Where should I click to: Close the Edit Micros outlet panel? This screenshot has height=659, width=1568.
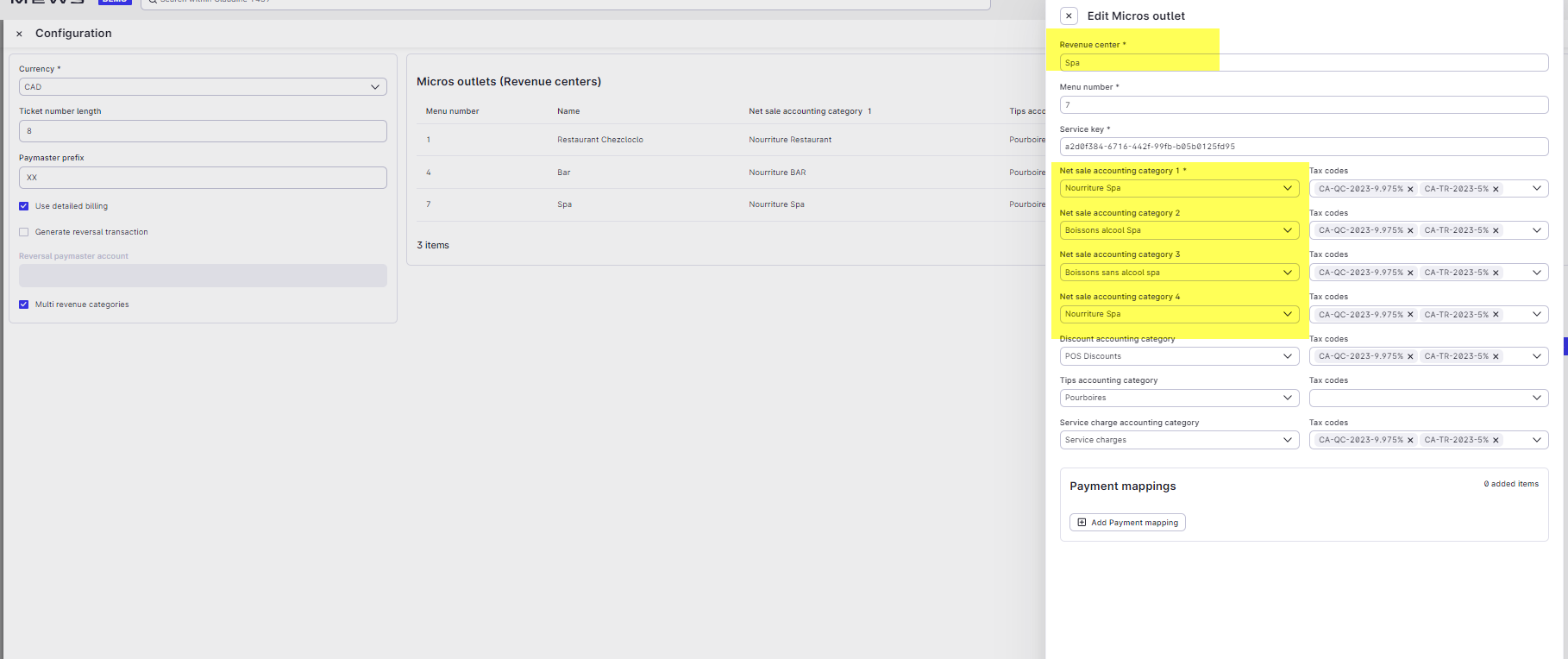[x=1069, y=16]
